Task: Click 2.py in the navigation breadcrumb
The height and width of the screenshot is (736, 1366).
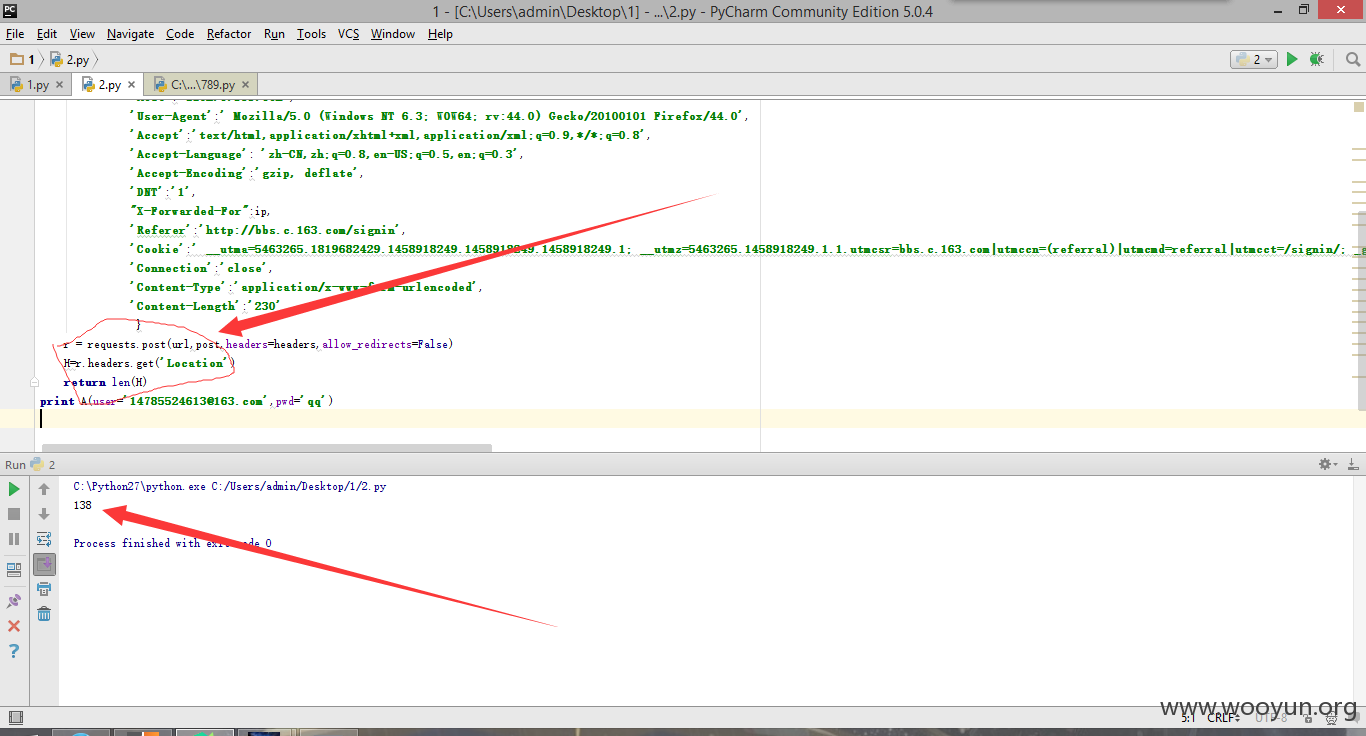Action: coord(70,60)
